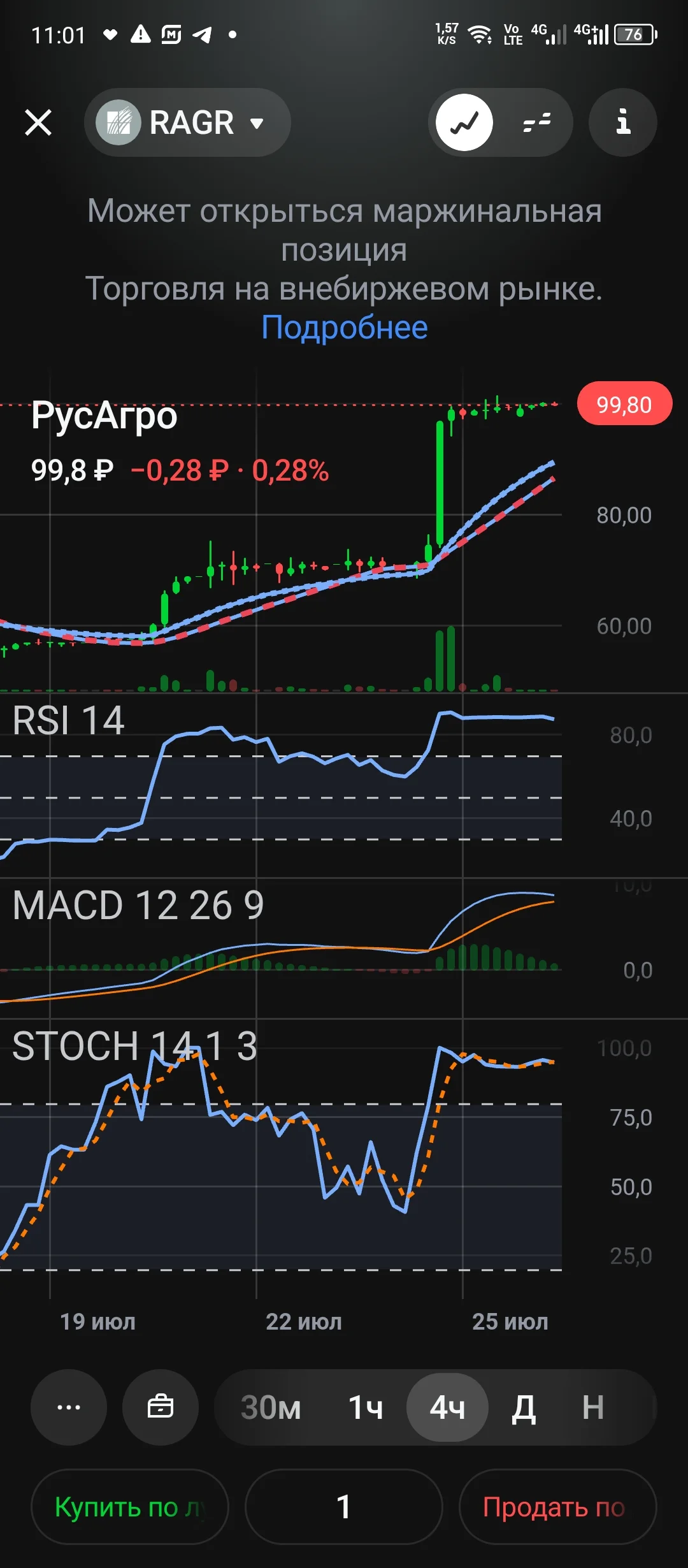Edit the quantity field showing 1
688x1568 pixels.
344,1507
